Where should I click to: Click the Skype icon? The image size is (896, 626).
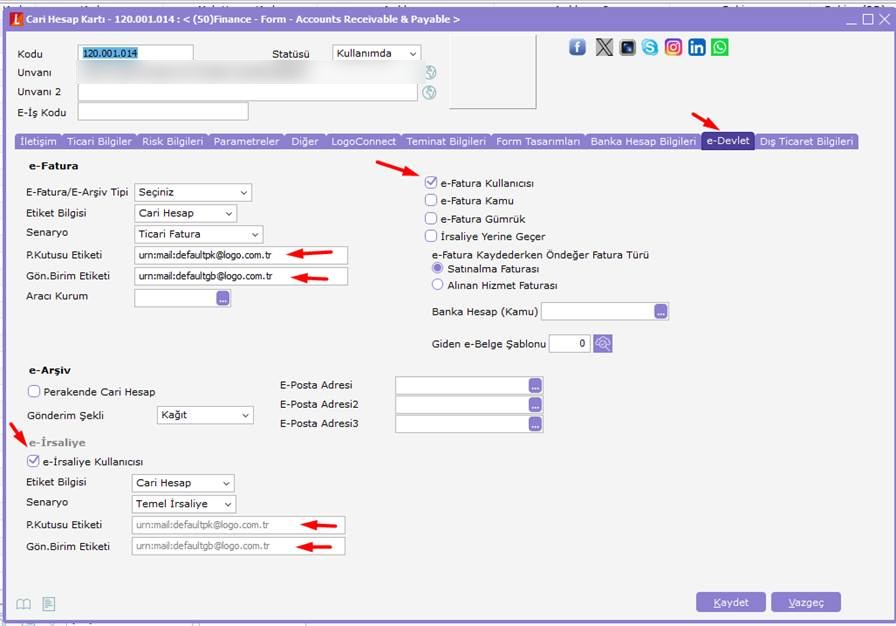coord(650,47)
